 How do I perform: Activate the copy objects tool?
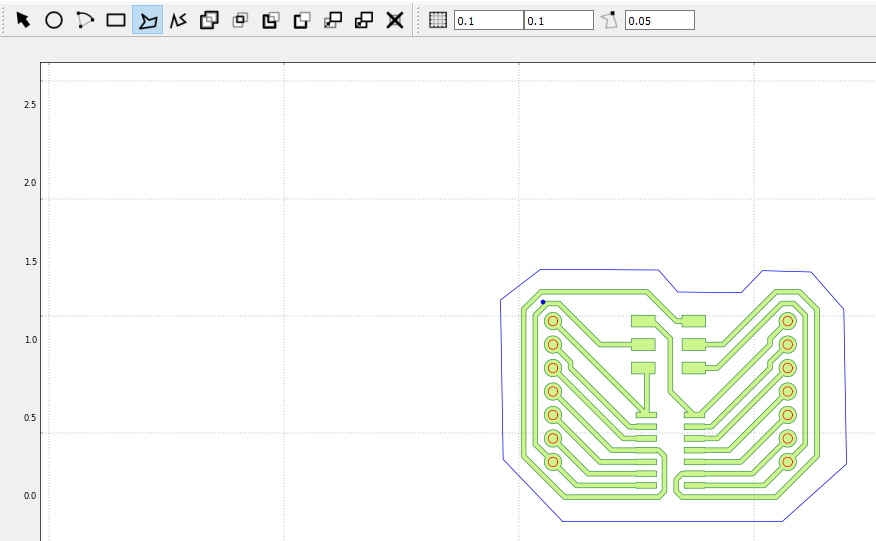(364, 20)
